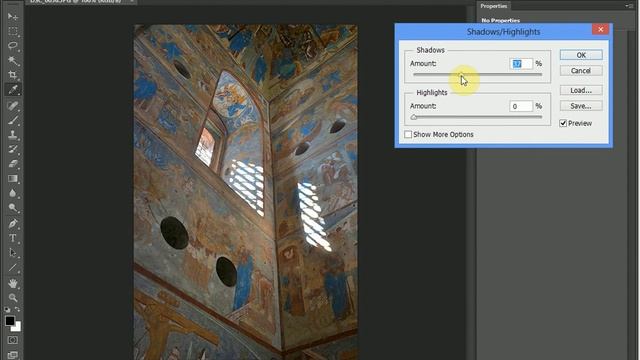Close the Shadows/Highlights dialog
640x360 pixels.
click(x=600, y=29)
